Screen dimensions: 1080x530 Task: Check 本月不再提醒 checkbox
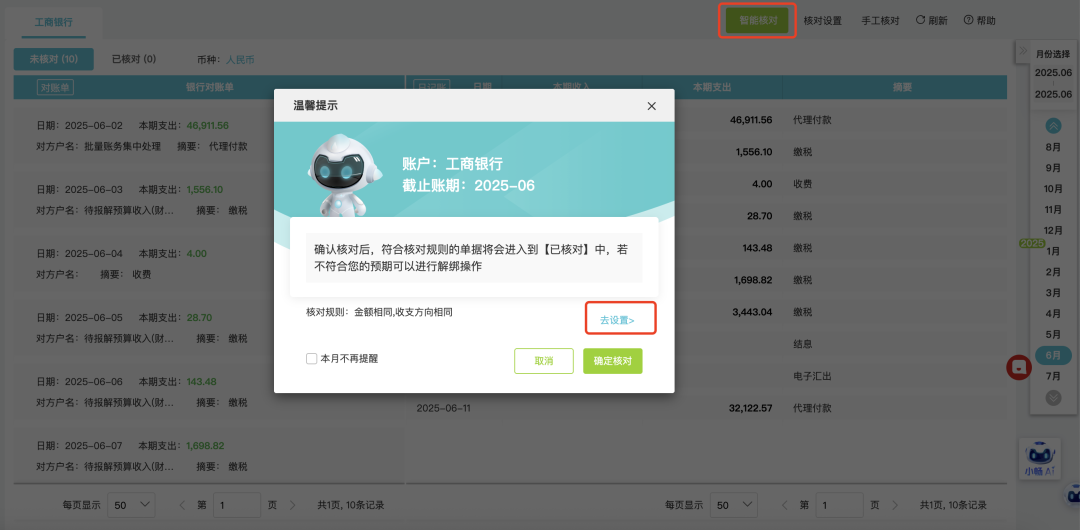[311, 359]
